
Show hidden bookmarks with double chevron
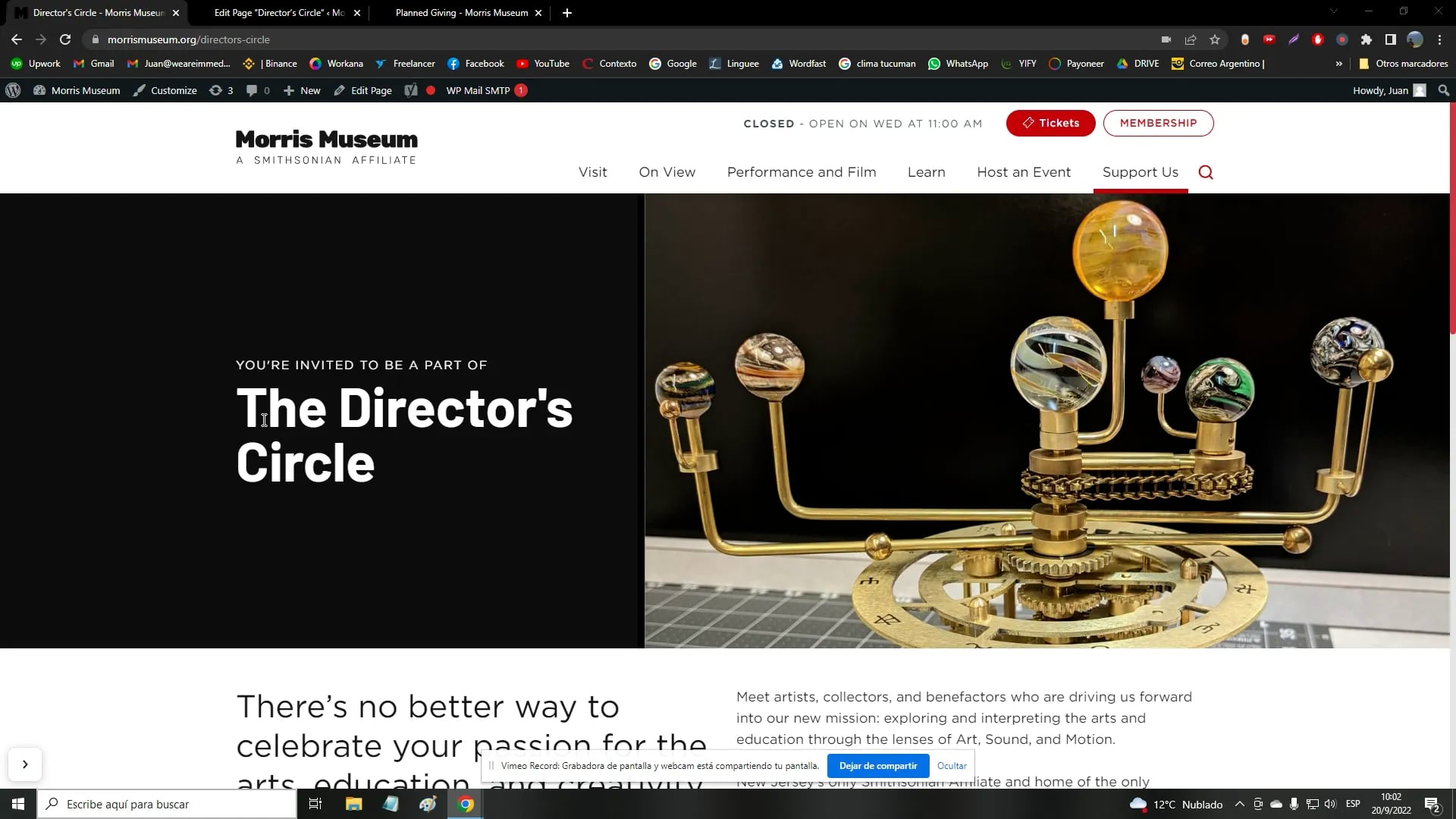[1338, 64]
